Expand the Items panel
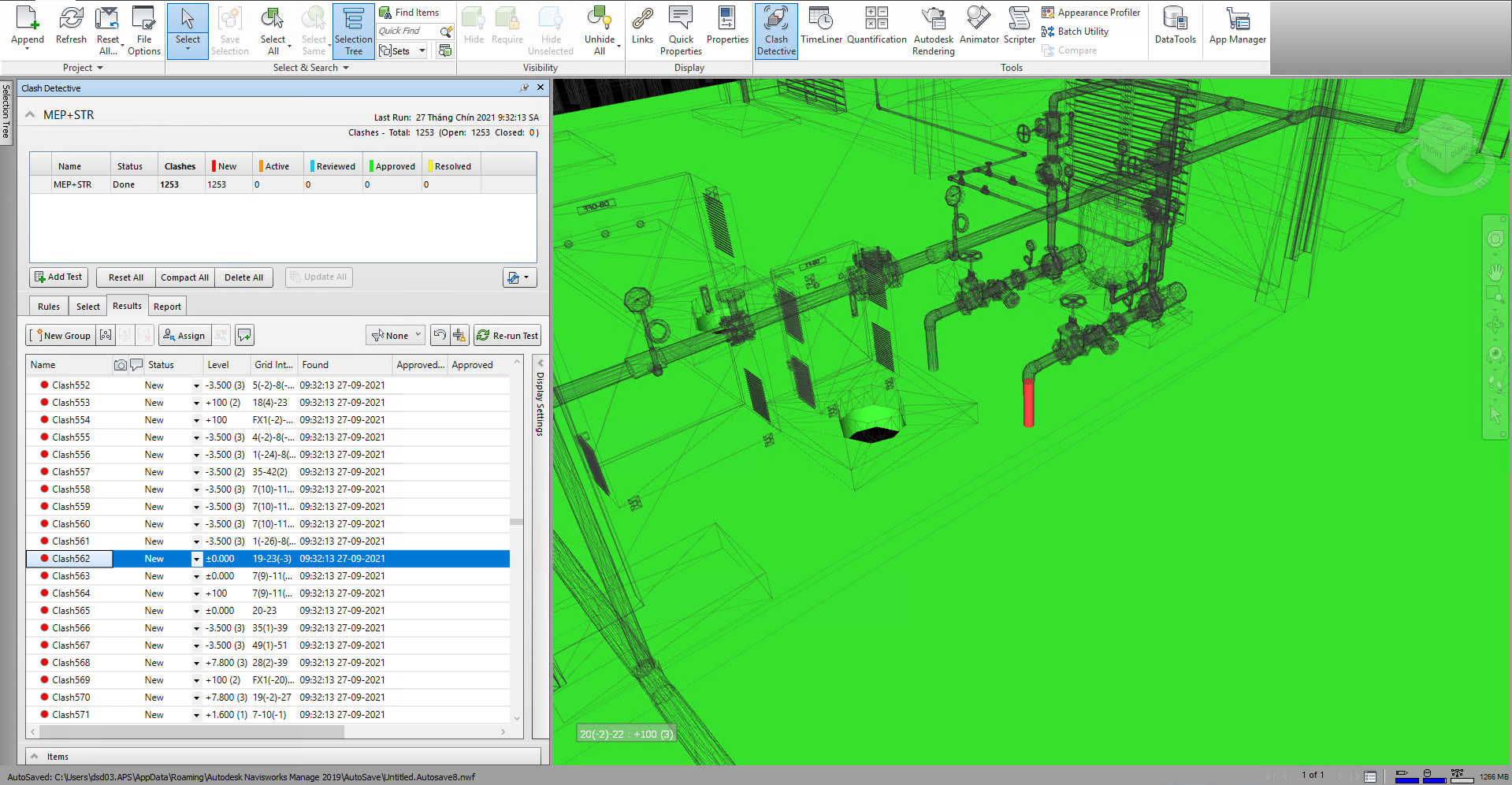 click(35, 757)
